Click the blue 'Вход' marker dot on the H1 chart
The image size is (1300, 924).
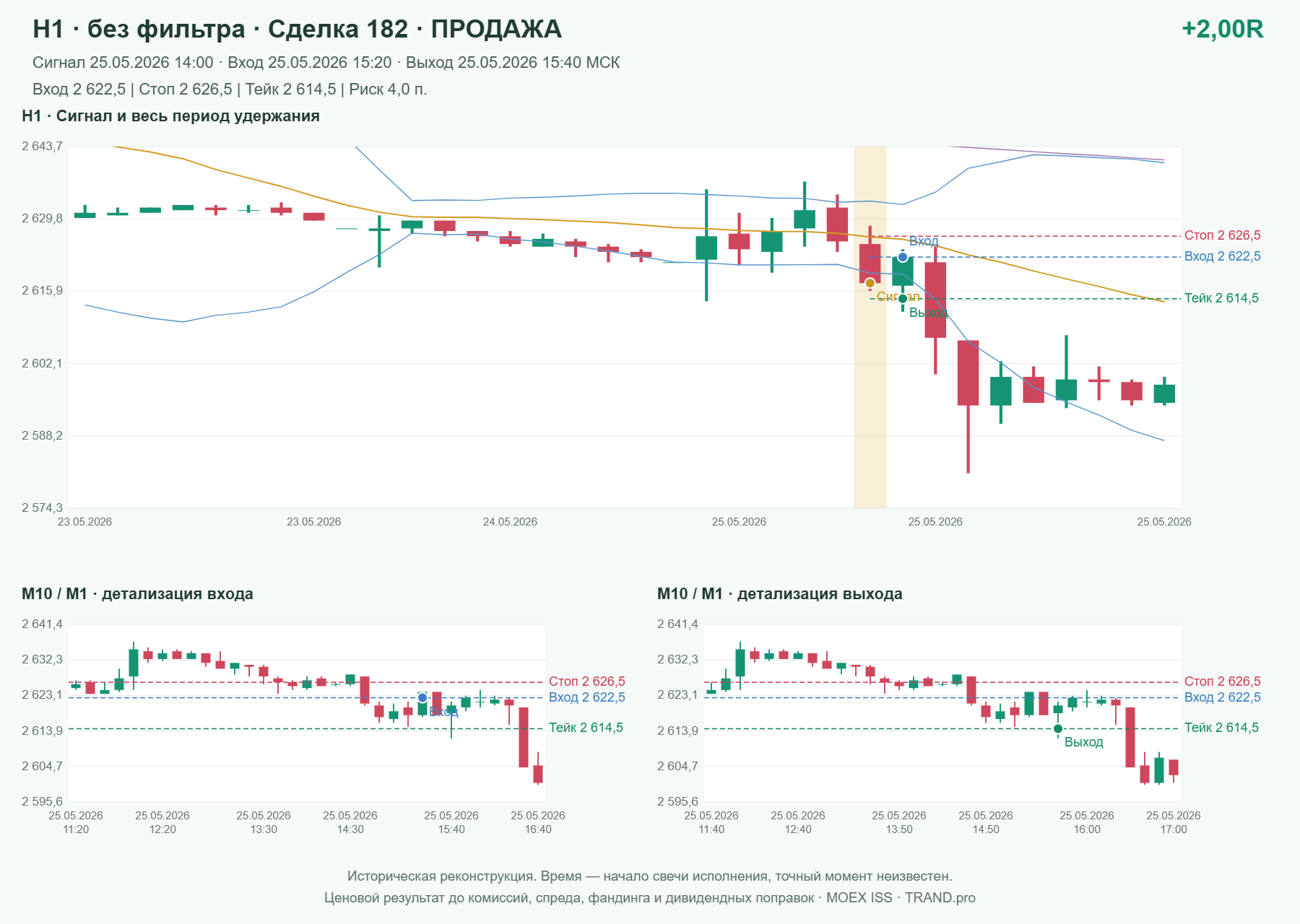tap(903, 257)
